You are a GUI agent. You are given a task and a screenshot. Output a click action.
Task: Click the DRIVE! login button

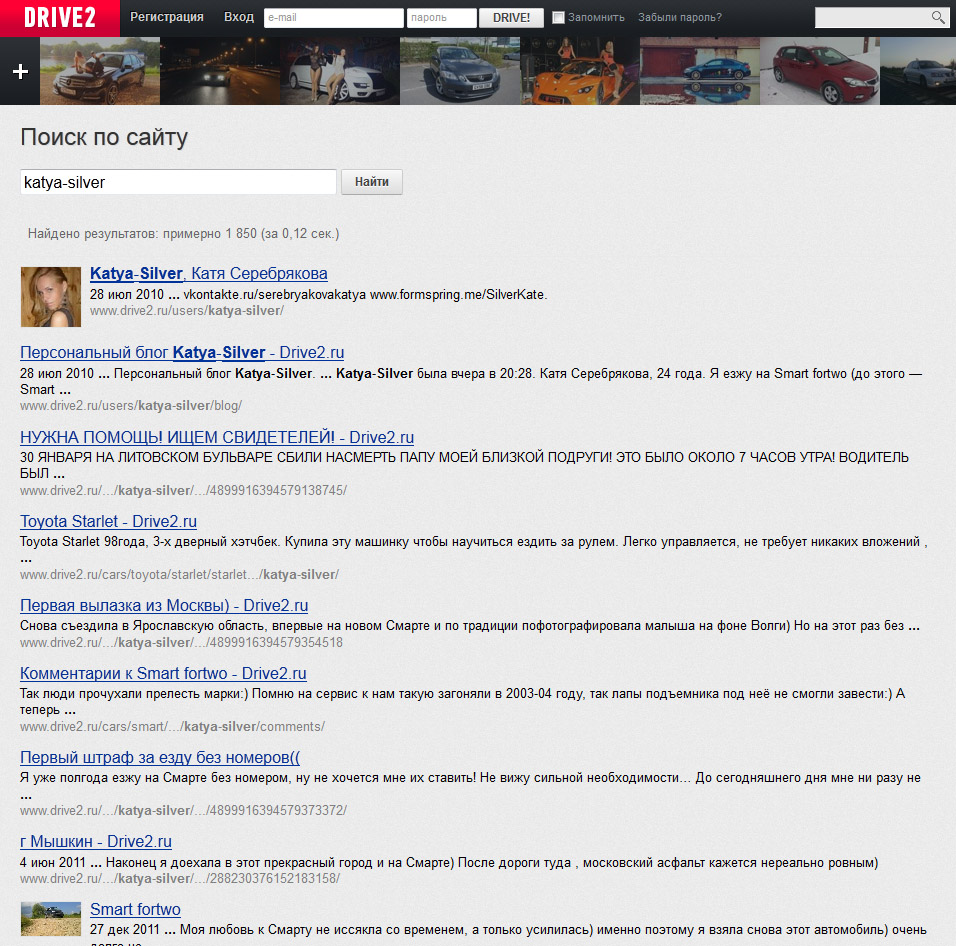[x=511, y=18]
